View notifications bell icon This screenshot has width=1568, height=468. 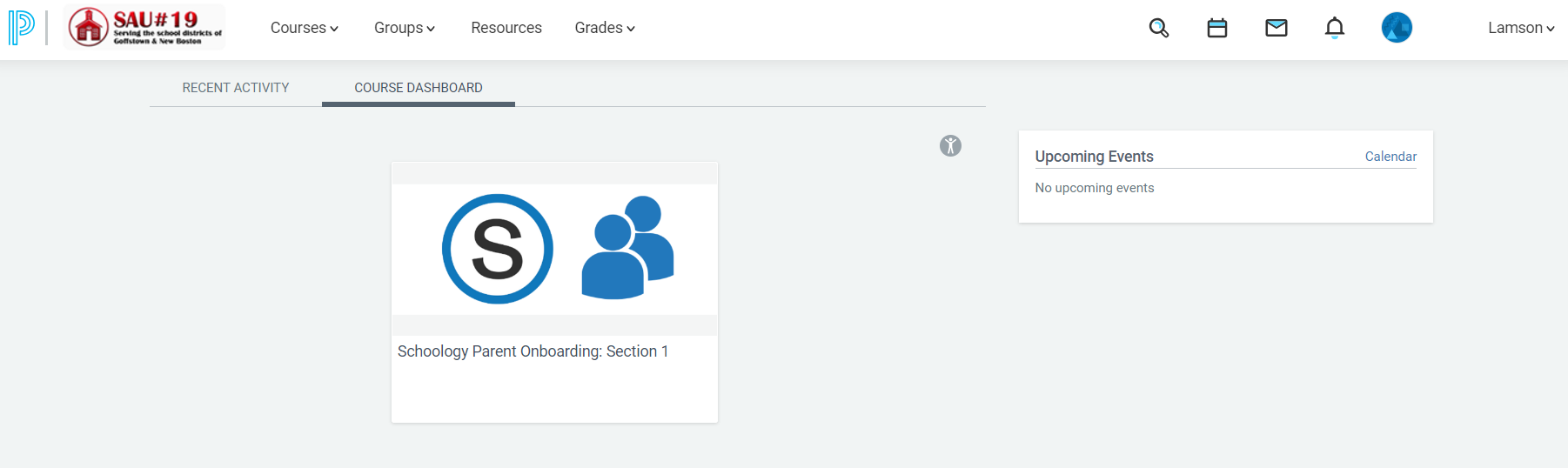(x=1335, y=28)
